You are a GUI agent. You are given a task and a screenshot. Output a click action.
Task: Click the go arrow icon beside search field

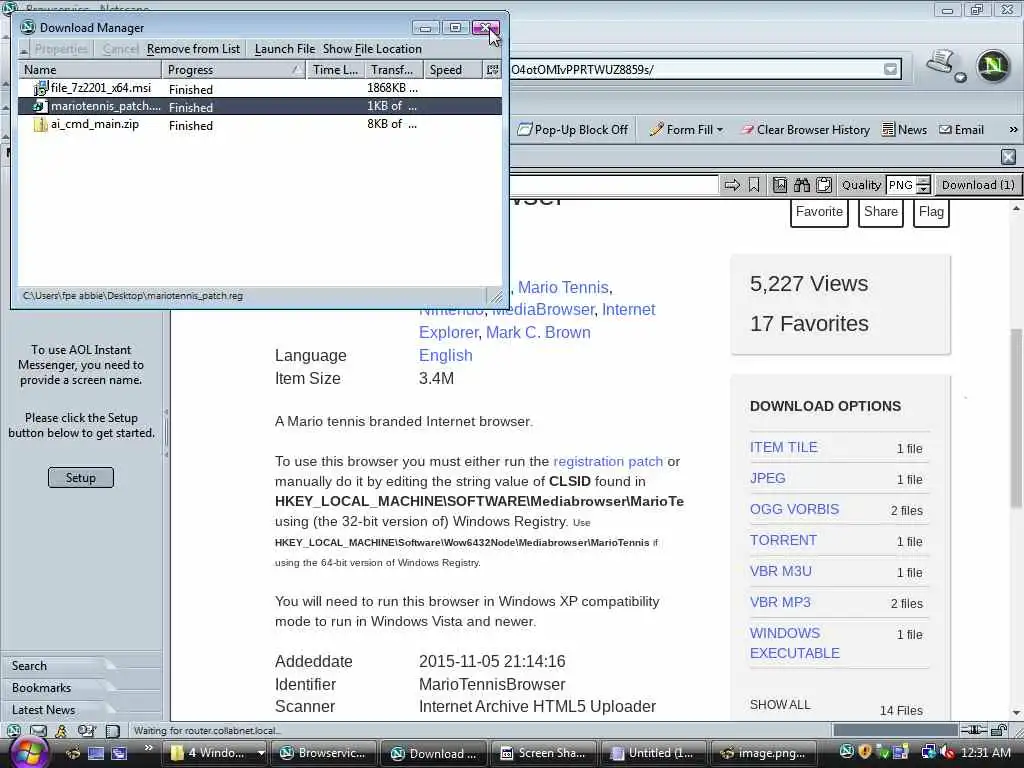tap(732, 185)
